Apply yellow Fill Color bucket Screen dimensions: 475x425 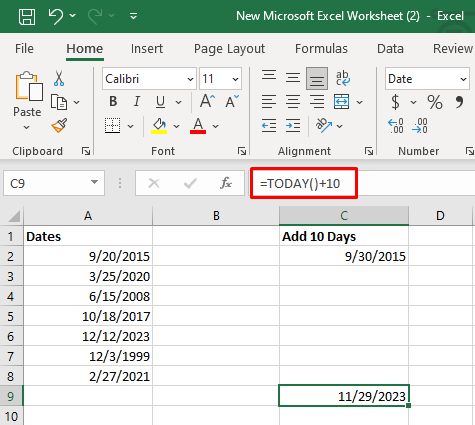coord(159,126)
